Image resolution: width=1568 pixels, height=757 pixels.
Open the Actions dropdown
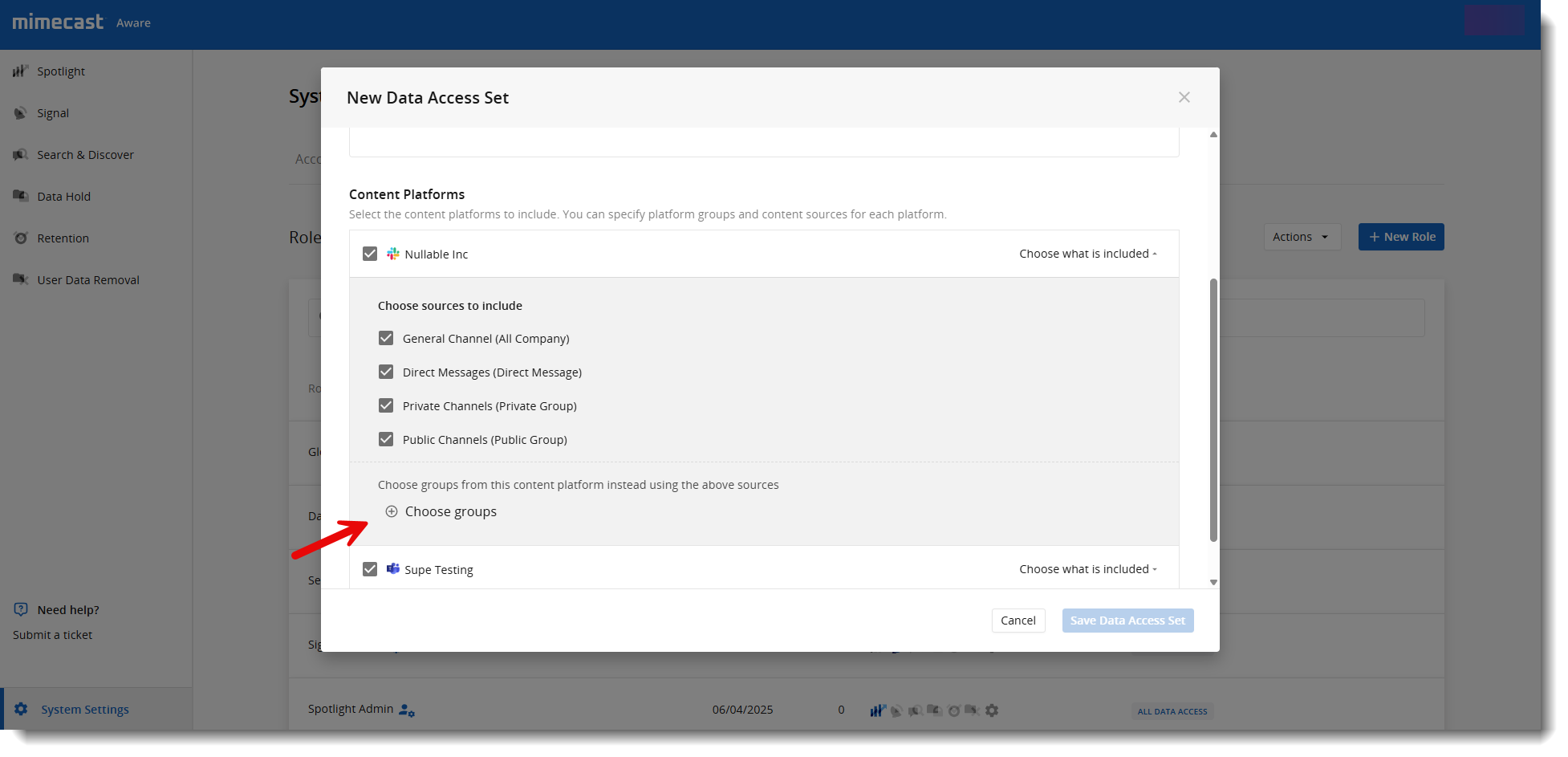coord(1301,238)
